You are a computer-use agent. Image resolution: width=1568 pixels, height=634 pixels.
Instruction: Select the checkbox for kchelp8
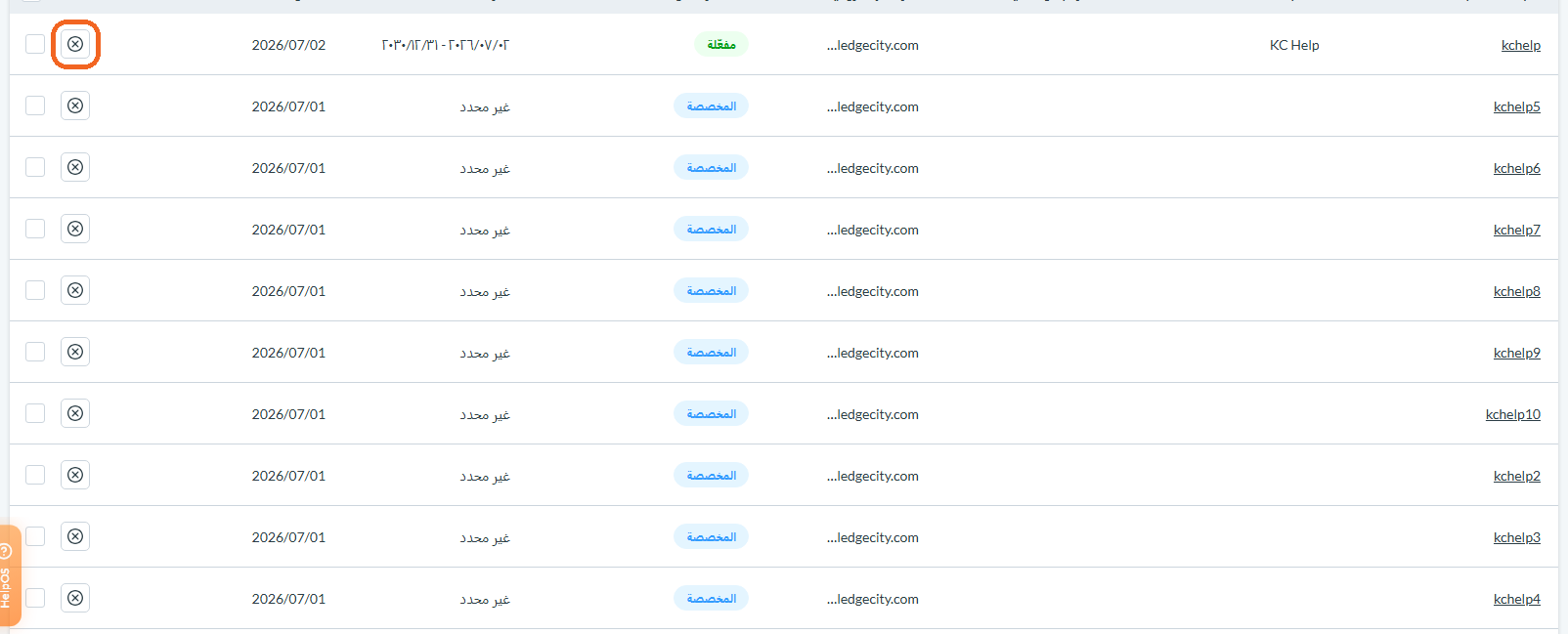[x=35, y=290]
